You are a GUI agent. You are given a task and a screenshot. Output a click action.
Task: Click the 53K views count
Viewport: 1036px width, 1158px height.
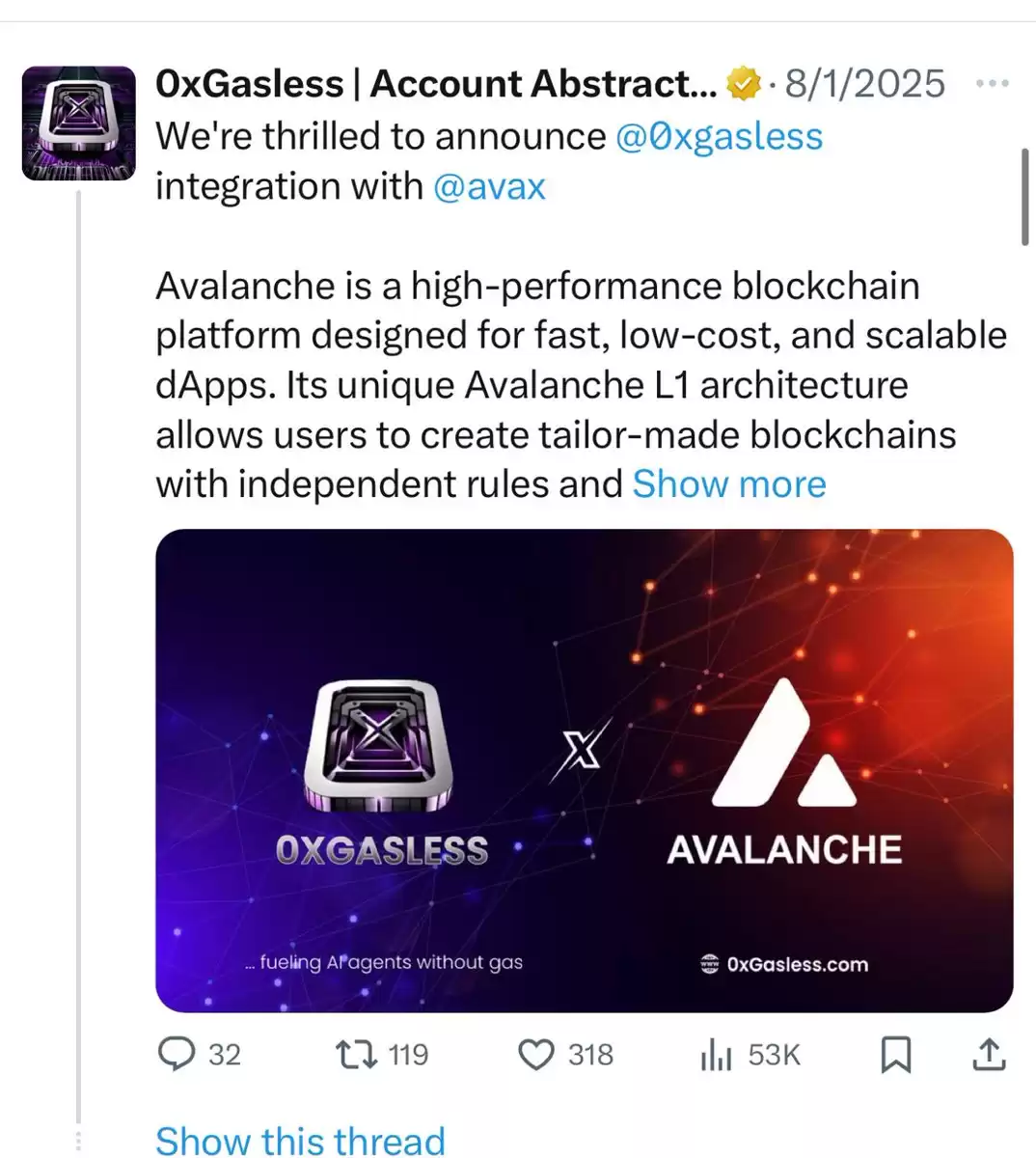pyautogui.click(x=774, y=1055)
